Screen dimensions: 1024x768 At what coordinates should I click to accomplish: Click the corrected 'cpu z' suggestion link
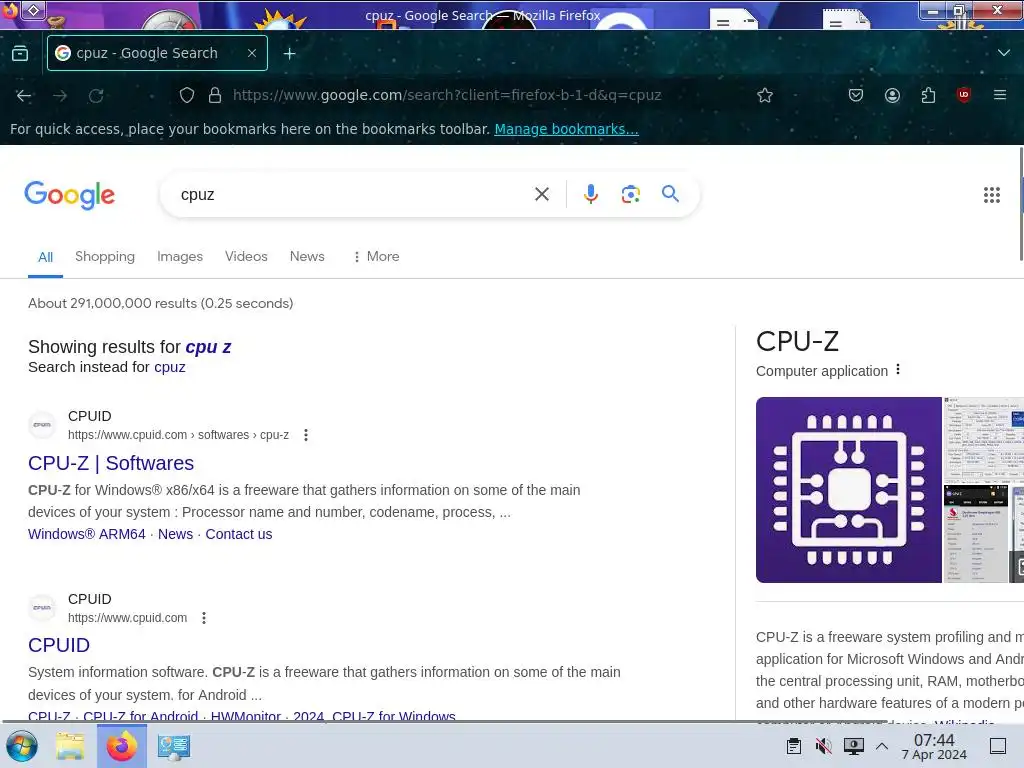tap(208, 347)
